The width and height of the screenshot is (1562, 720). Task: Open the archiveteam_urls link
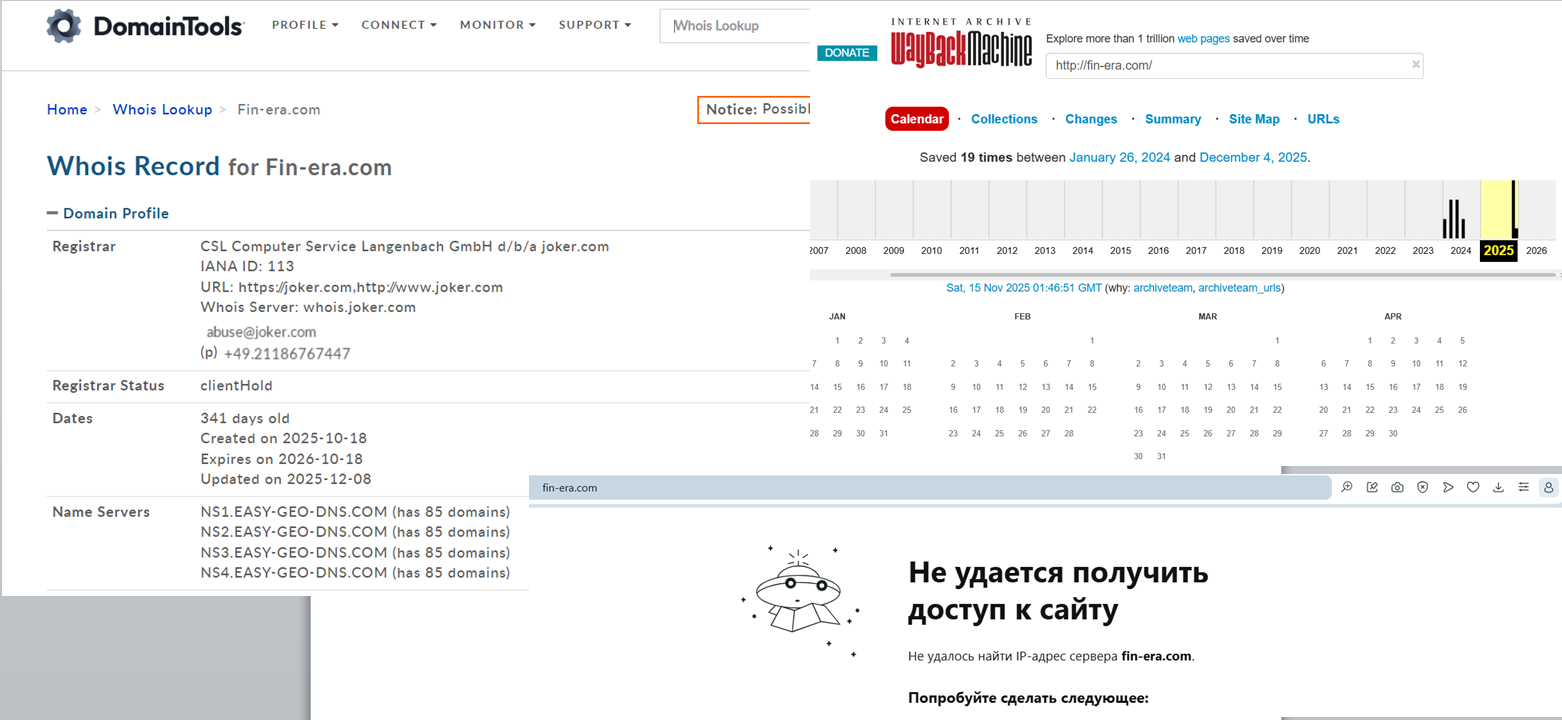click(1240, 288)
